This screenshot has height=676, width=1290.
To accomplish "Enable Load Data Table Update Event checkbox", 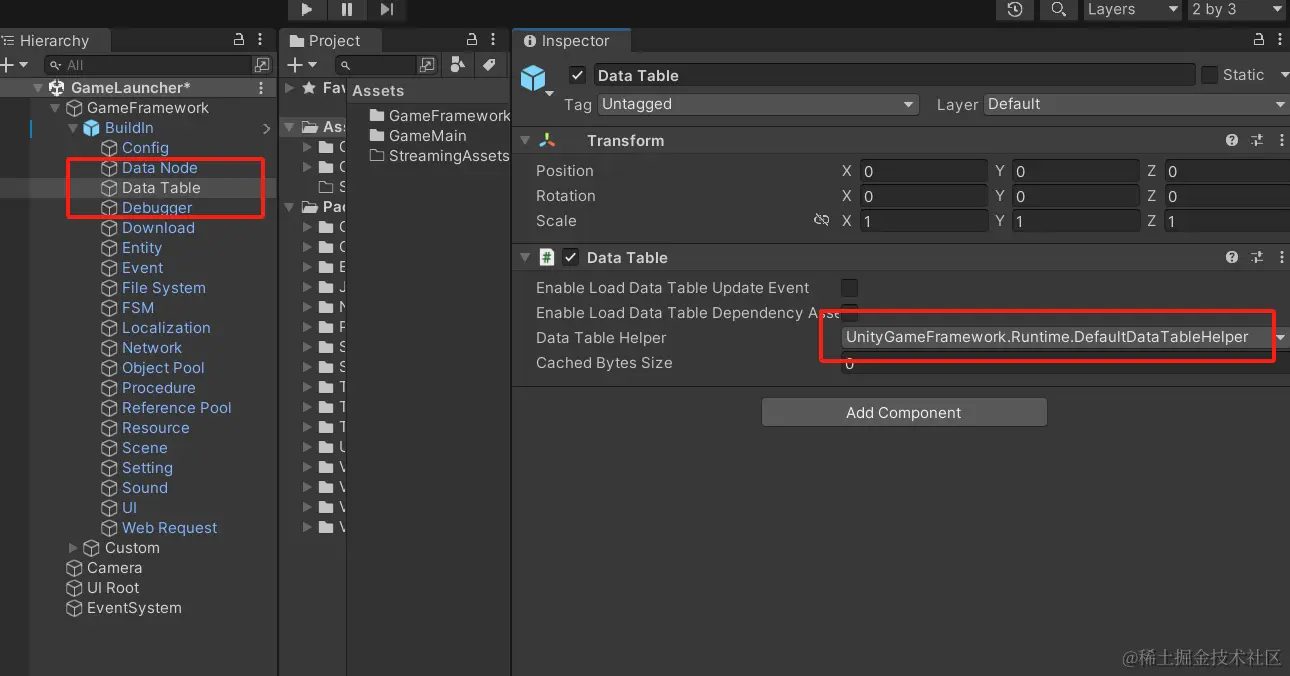I will click(849, 288).
